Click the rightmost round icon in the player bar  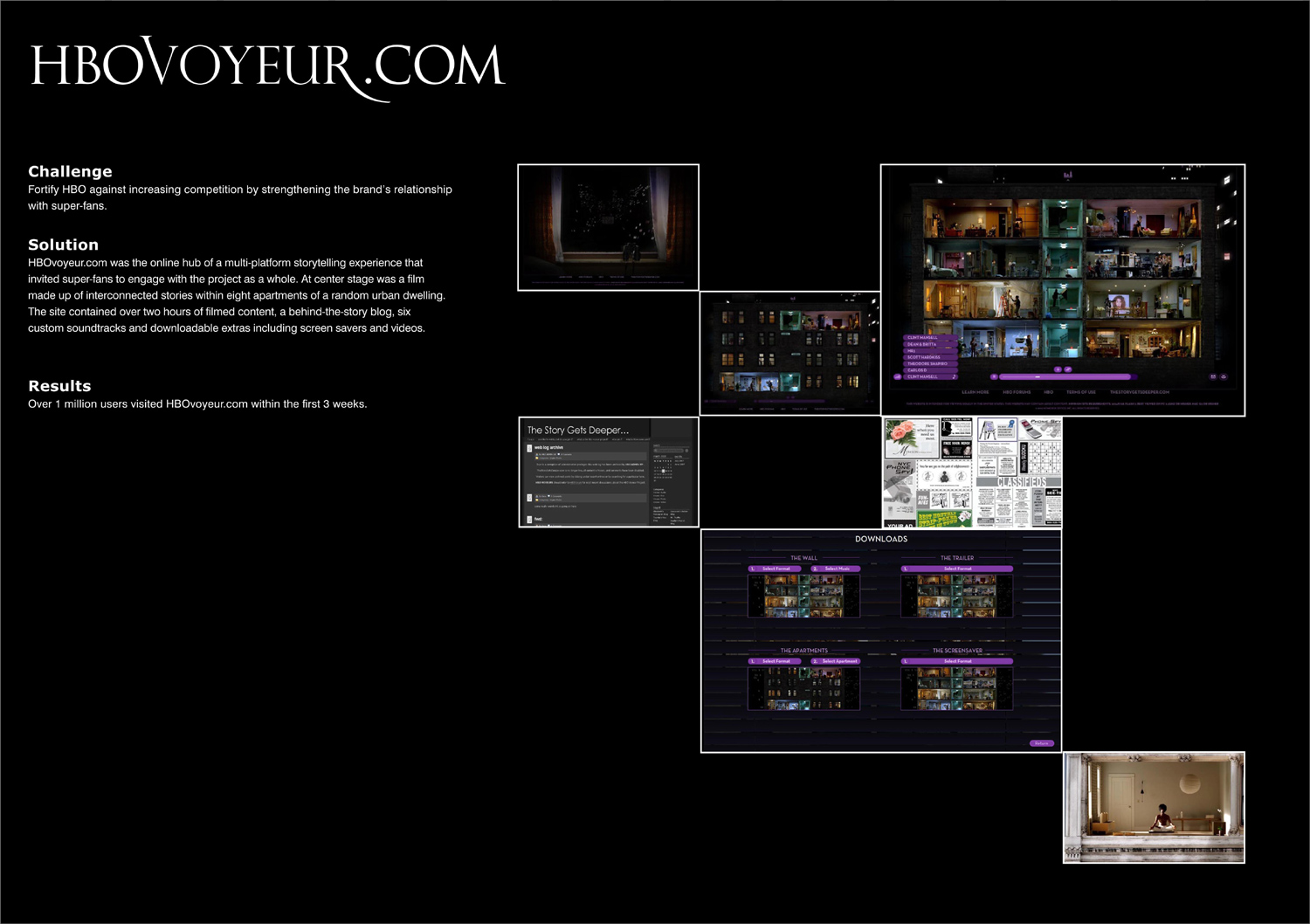coord(1224,377)
